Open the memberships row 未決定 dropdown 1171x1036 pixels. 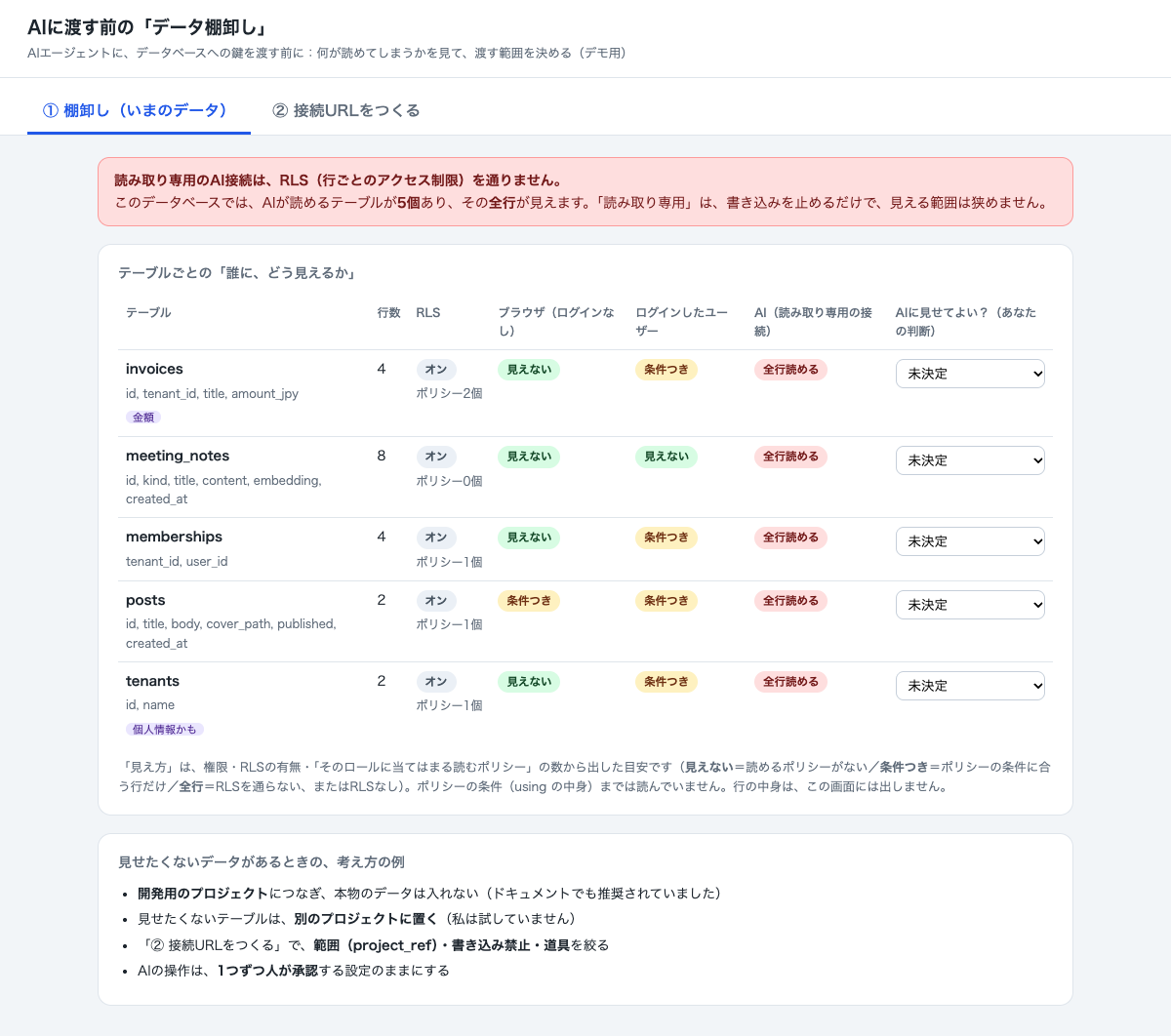point(970,541)
